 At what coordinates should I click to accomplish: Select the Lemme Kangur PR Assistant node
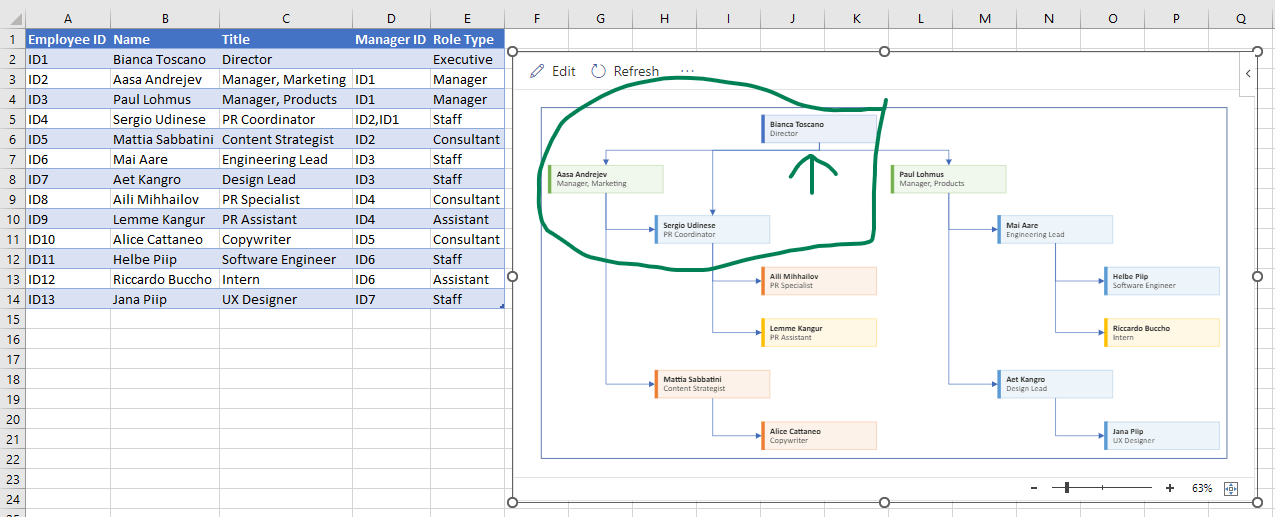click(x=819, y=332)
